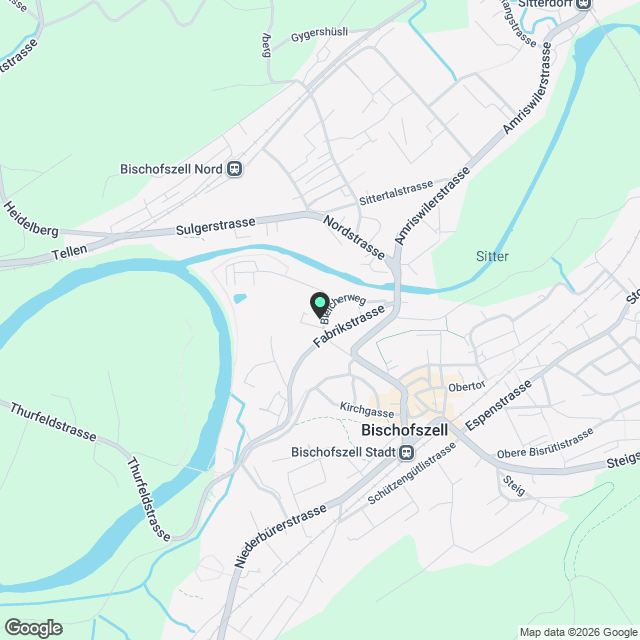Click the Niederbürerstrasse road label
This screenshot has width=640, height=640.
click(x=281, y=536)
